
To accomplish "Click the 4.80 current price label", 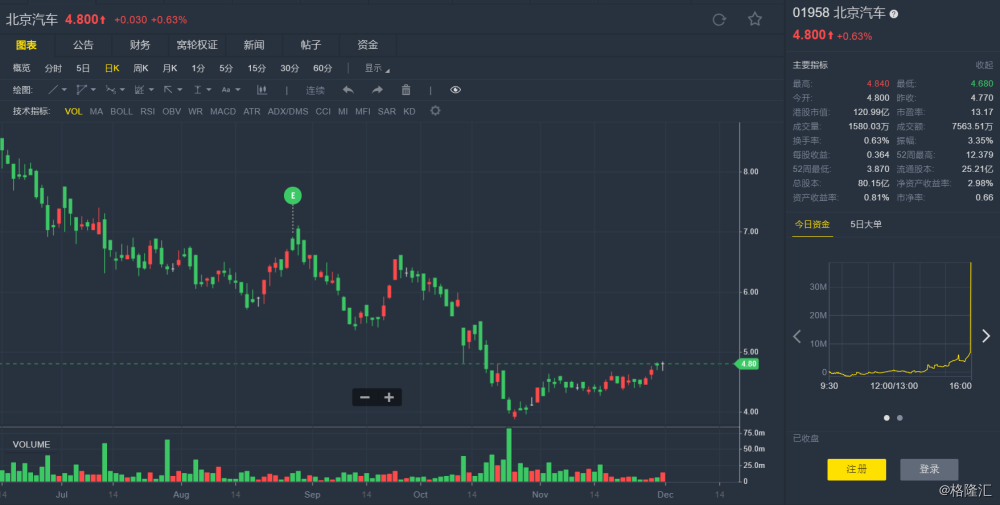I will click(x=747, y=364).
